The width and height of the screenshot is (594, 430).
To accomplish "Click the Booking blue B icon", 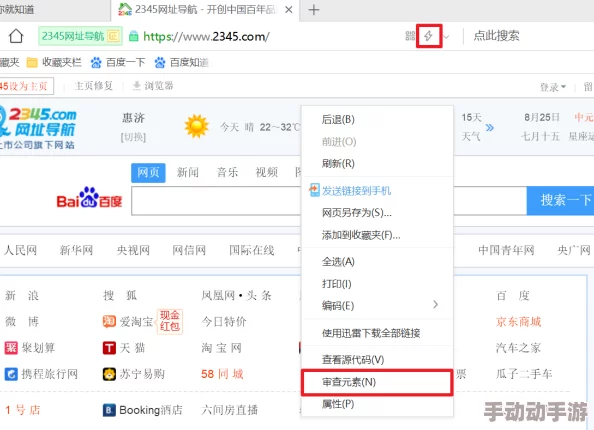I will click(x=109, y=410).
